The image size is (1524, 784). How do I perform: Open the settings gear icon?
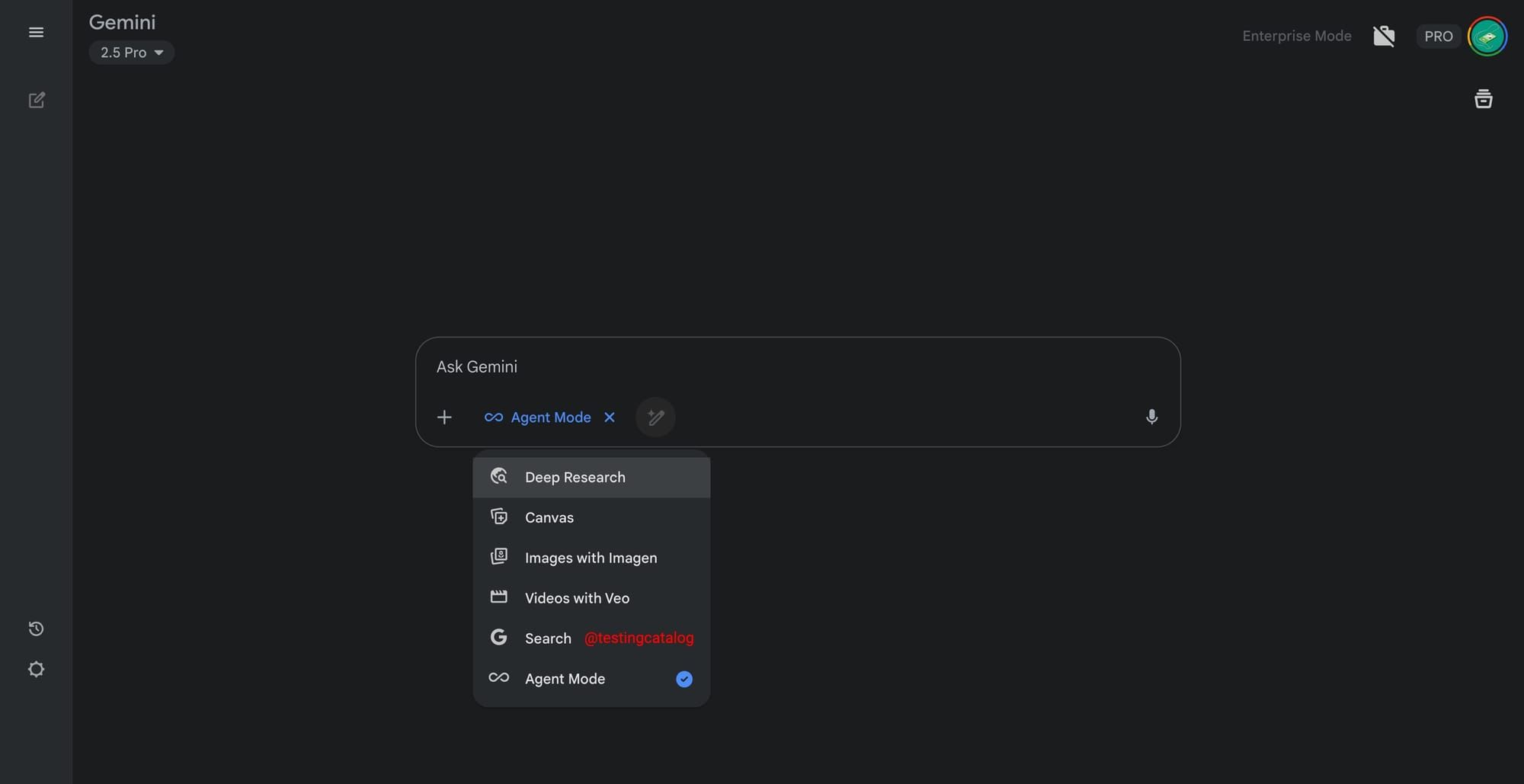(36, 669)
